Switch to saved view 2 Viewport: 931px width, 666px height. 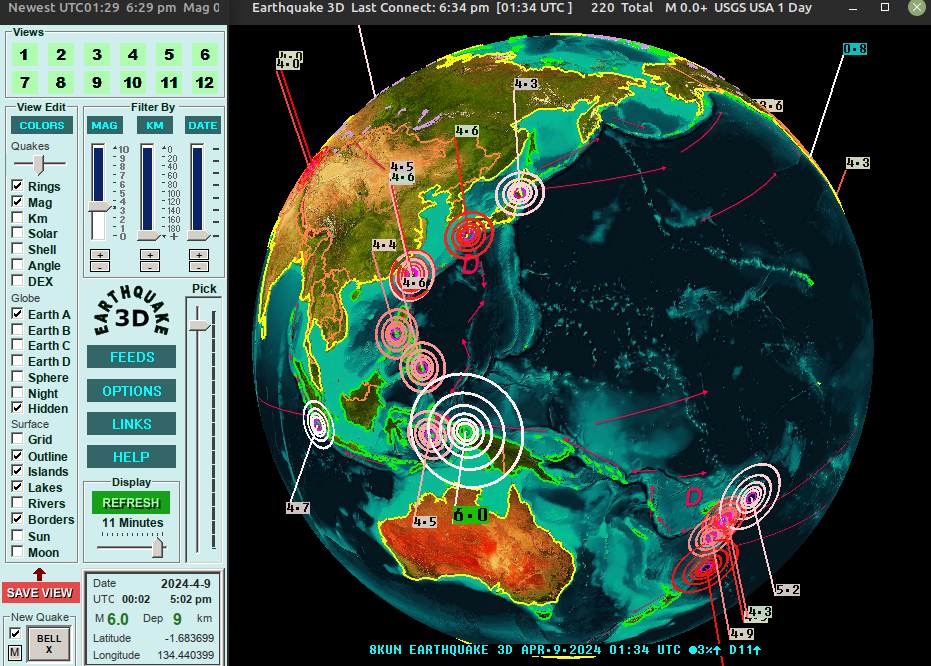(x=61, y=55)
